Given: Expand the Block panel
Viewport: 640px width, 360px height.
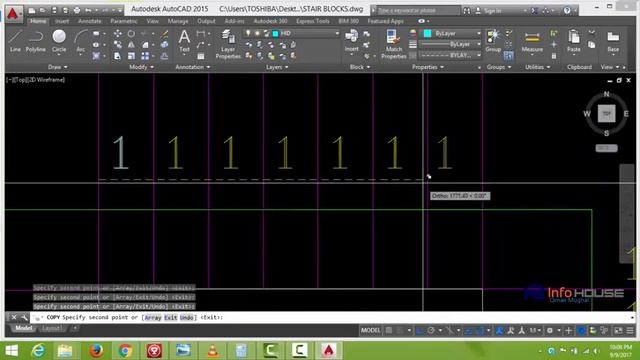Looking at the screenshot, I should [x=360, y=67].
